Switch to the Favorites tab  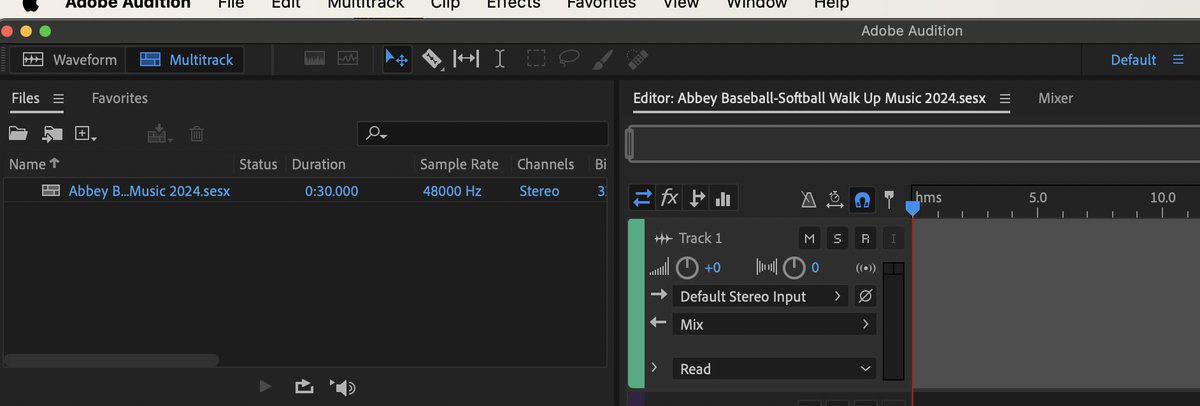(120, 98)
